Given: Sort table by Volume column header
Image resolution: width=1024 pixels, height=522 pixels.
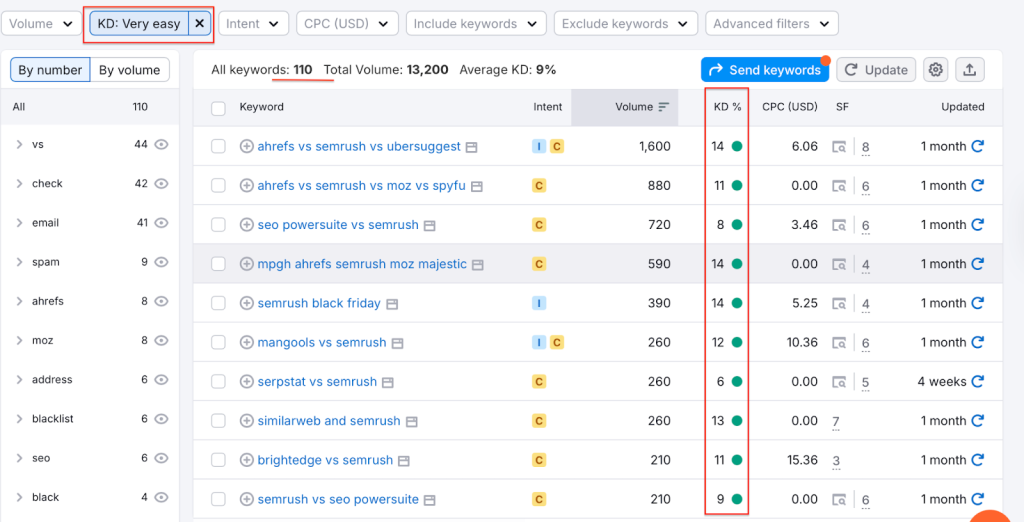Looking at the screenshot, I should 634,107.
